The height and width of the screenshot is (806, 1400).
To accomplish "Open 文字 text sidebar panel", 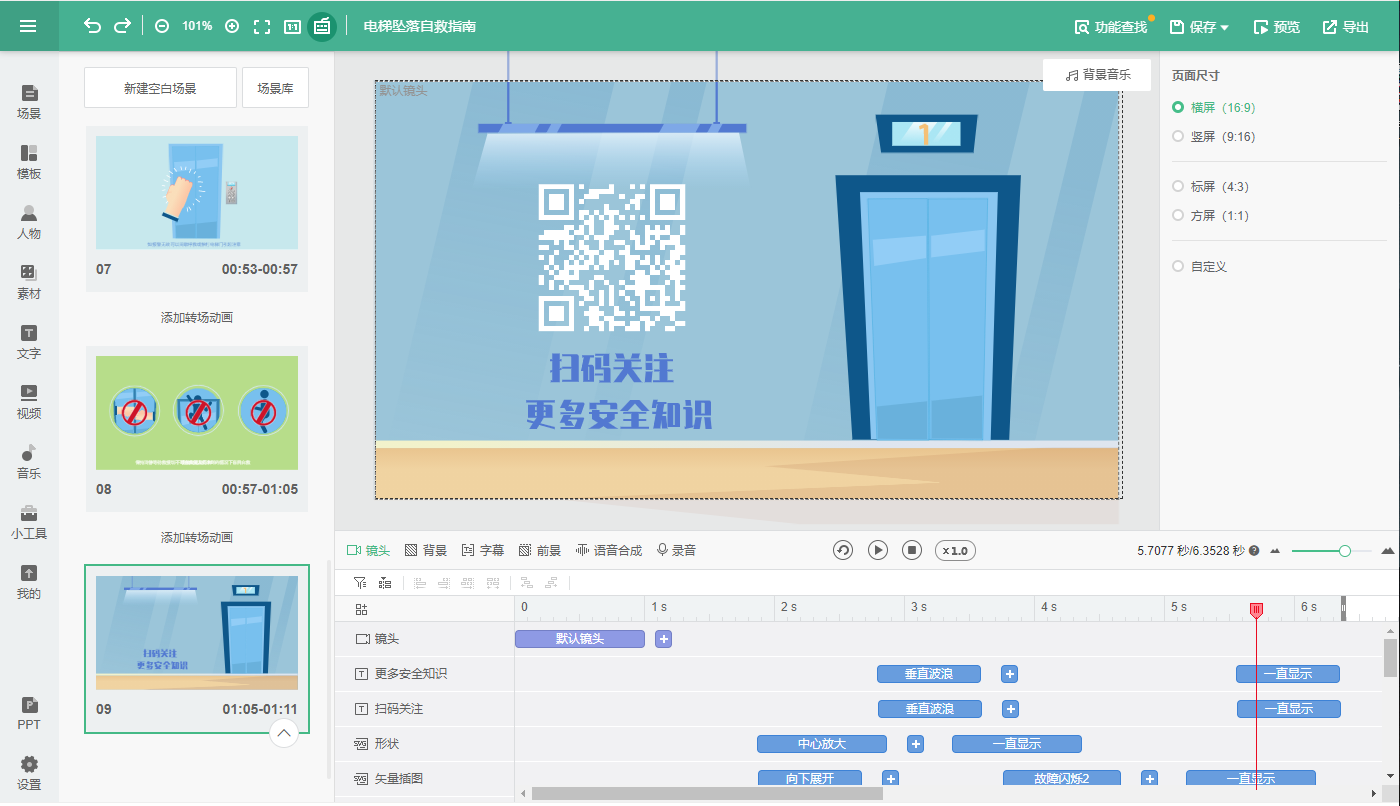I will click(29, 342).
